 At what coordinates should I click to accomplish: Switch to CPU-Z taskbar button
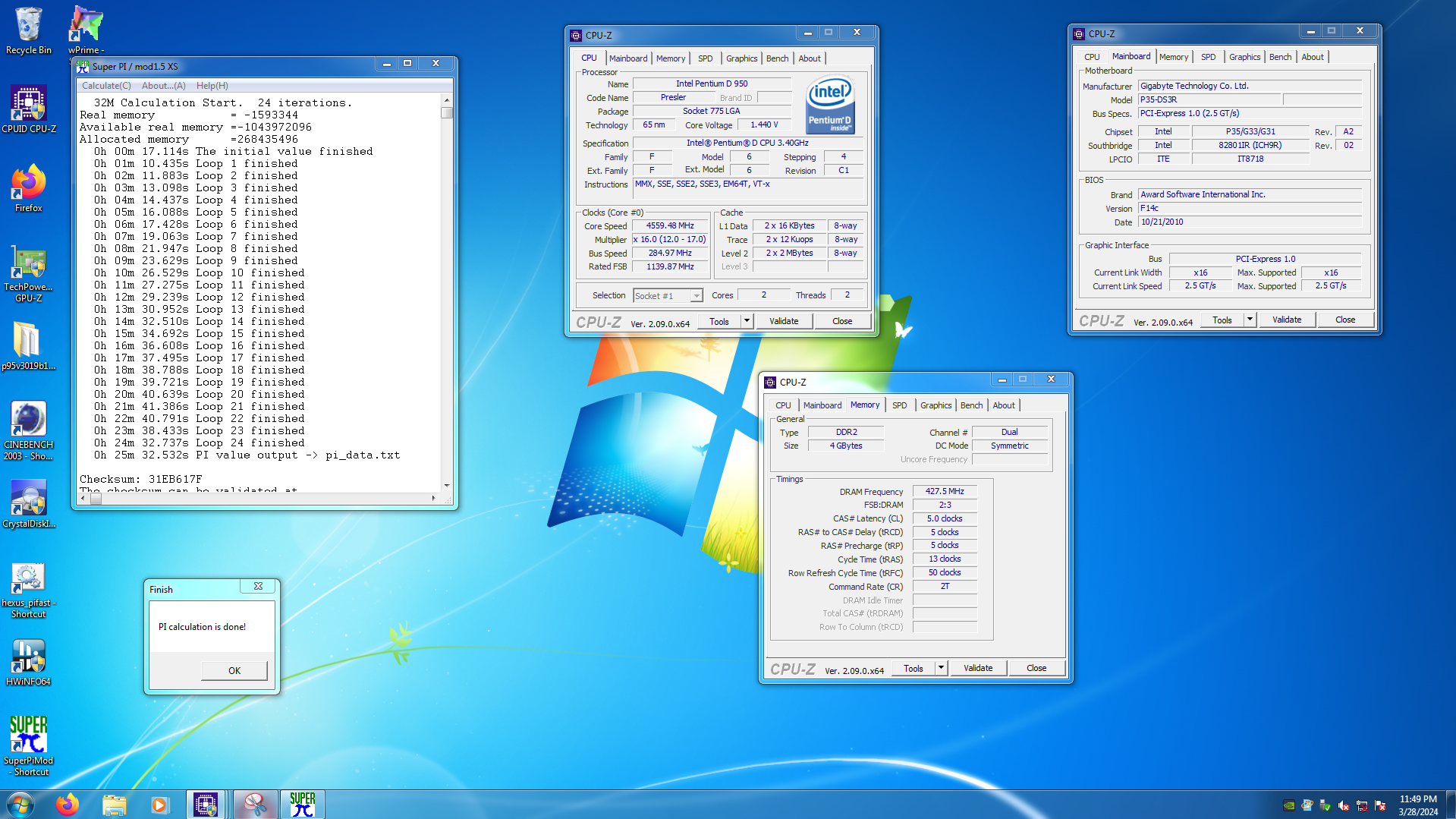[206, 805]
